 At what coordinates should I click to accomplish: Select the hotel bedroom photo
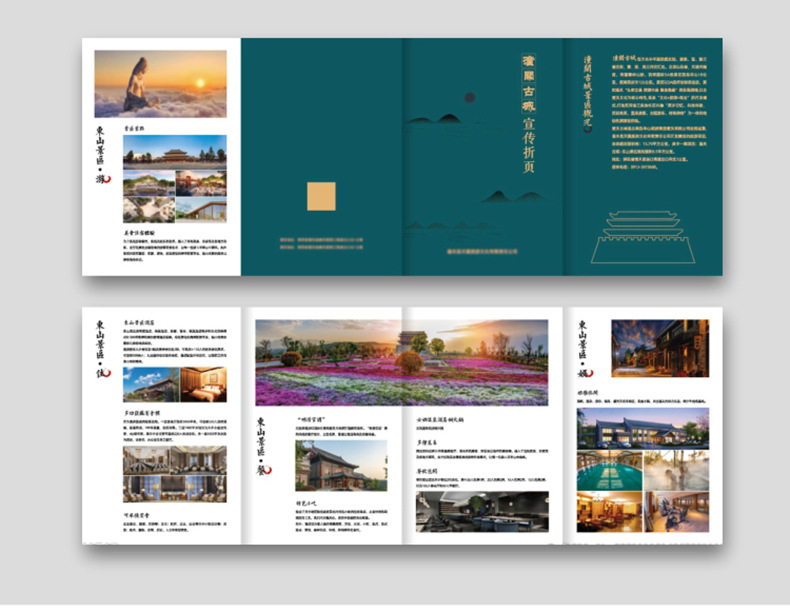(204, 384)
